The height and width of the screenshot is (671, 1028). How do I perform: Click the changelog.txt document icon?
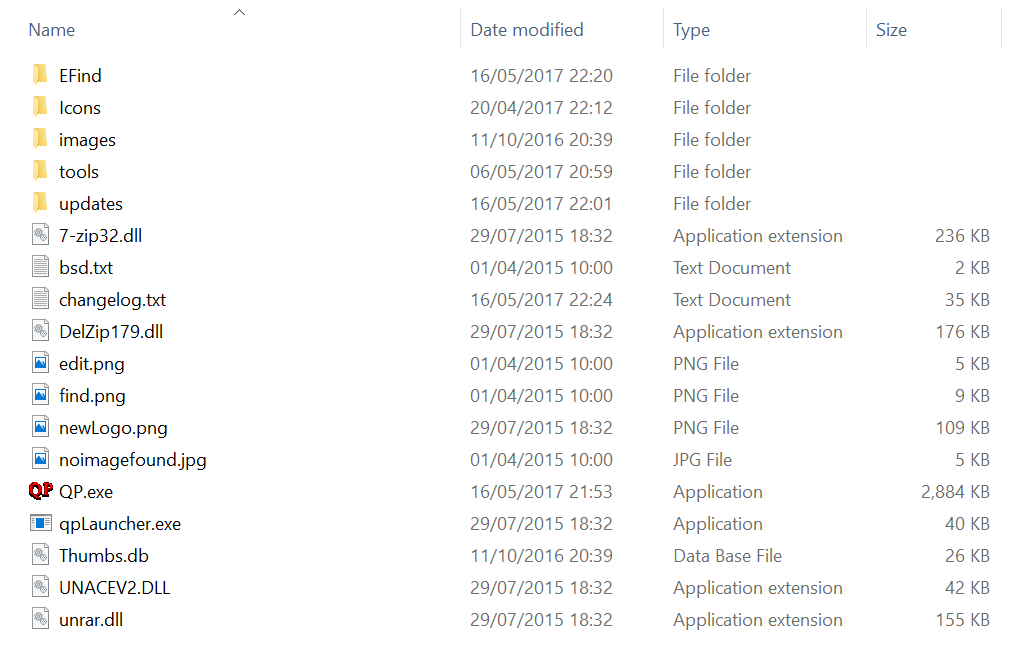point(40,299)
